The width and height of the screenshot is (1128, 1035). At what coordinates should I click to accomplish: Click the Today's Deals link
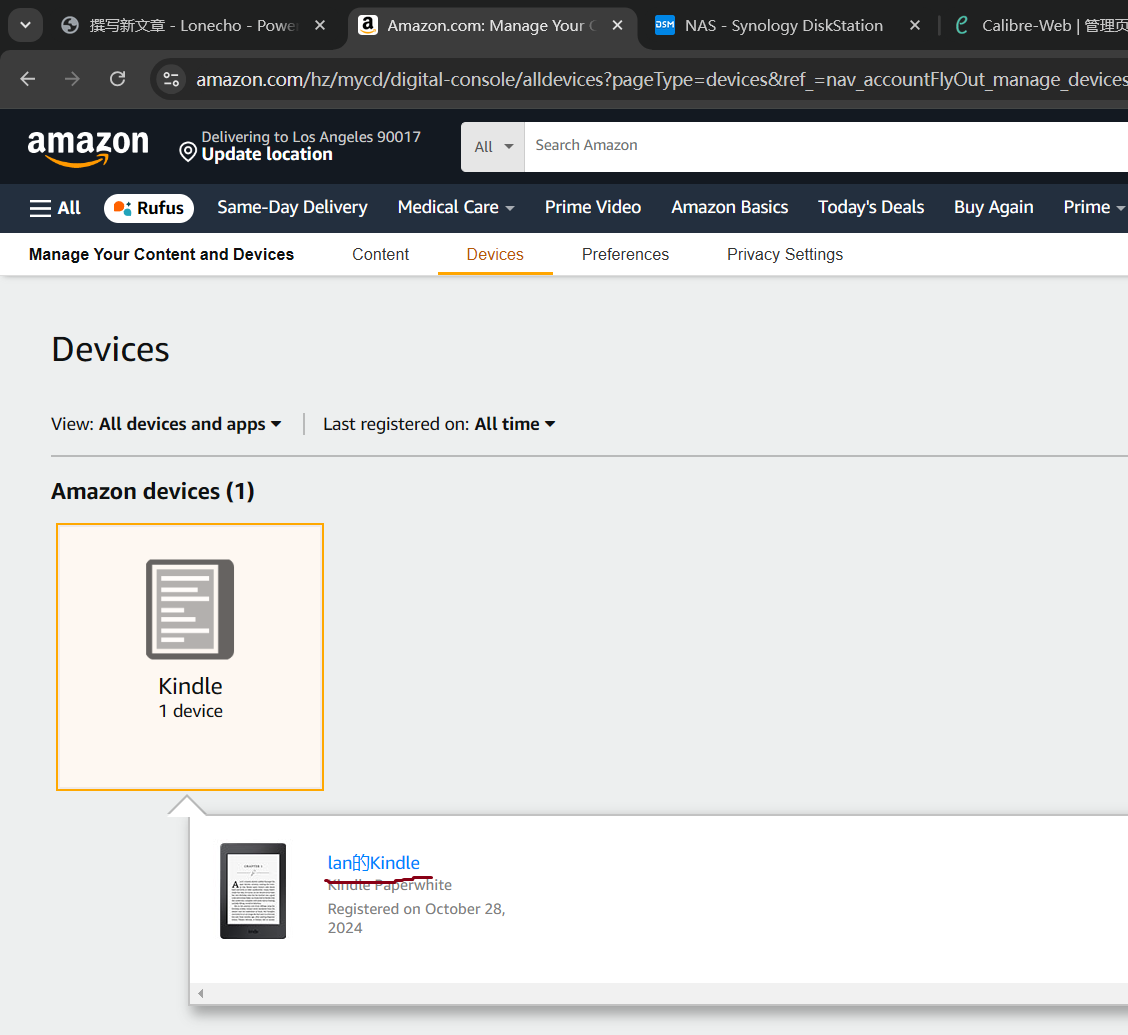pos(870,207)
